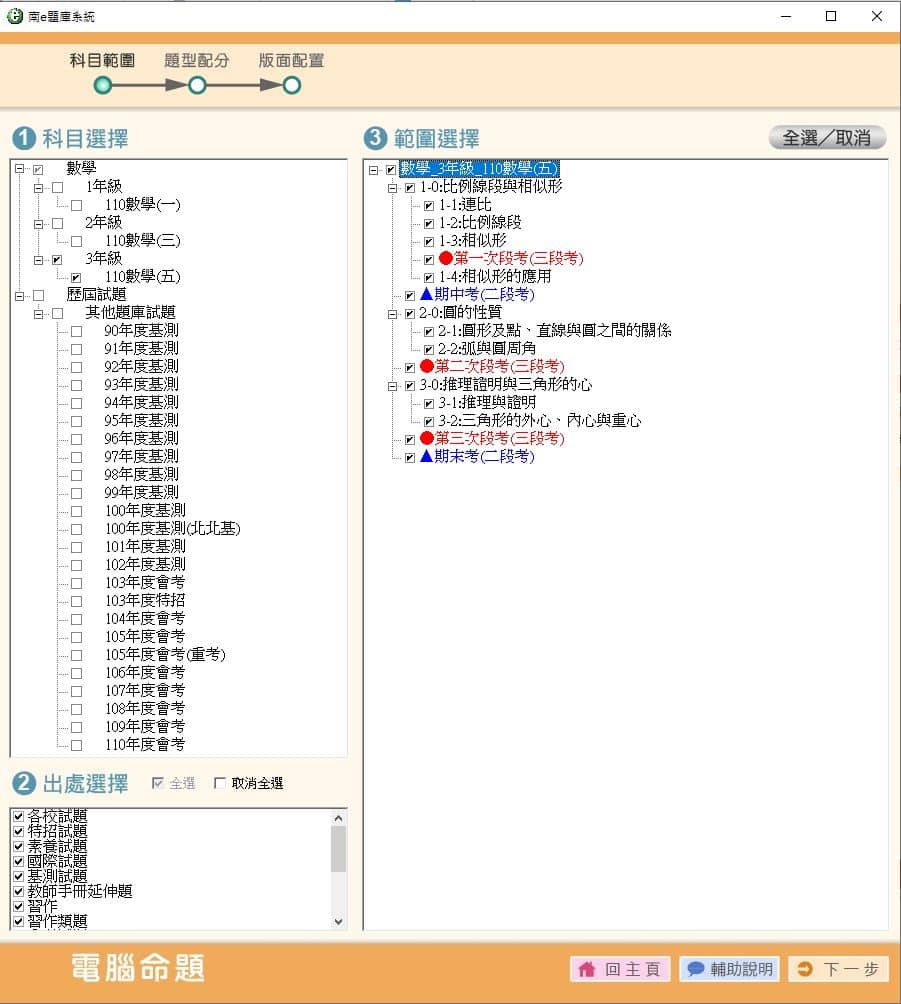The height and width of the screenshot is (1004, 901).
Task: Click the source list scrollbar thumb
Action: click(x=339, y=849)
